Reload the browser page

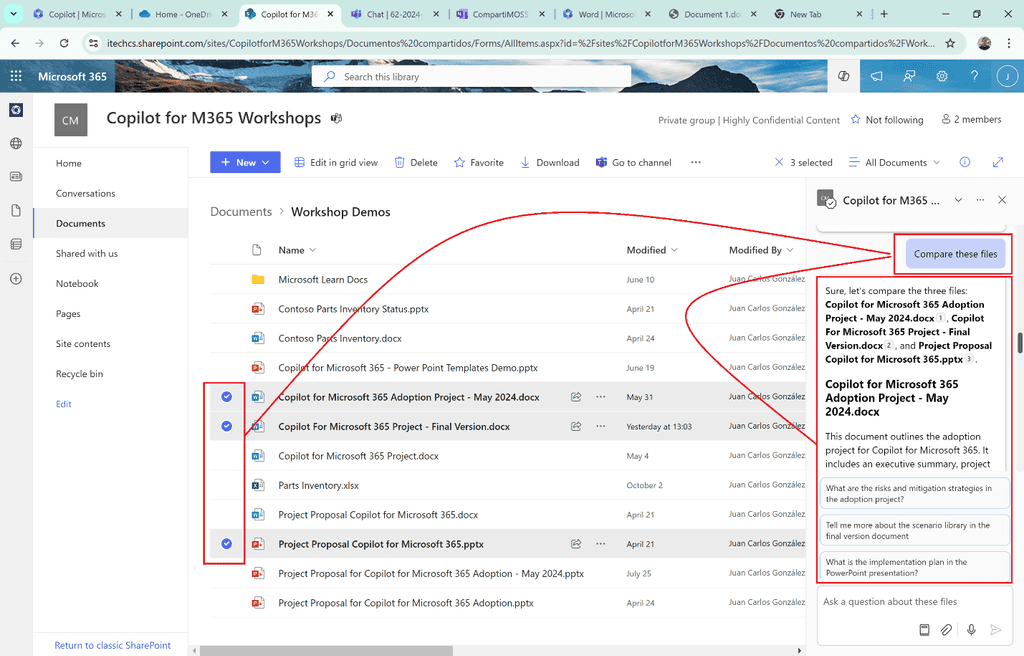pos(64,43)
